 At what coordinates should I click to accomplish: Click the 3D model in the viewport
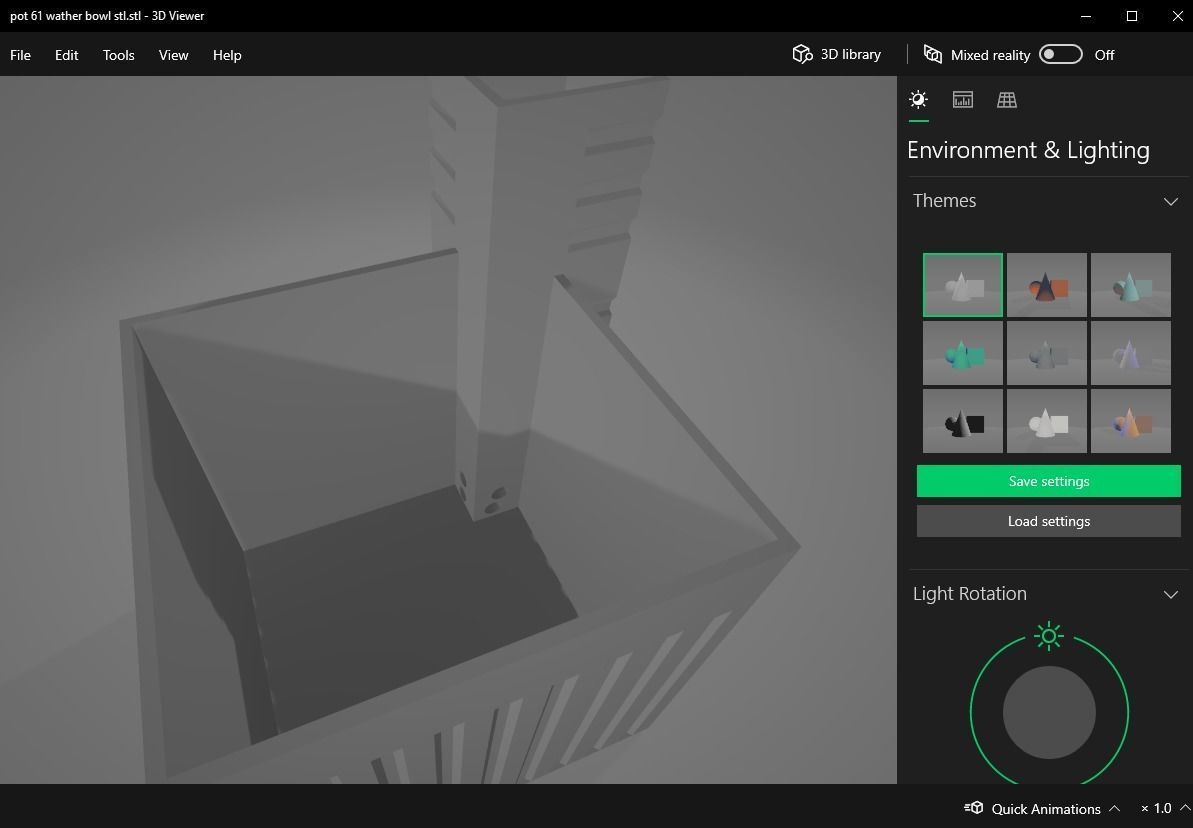tap(457, 457)
